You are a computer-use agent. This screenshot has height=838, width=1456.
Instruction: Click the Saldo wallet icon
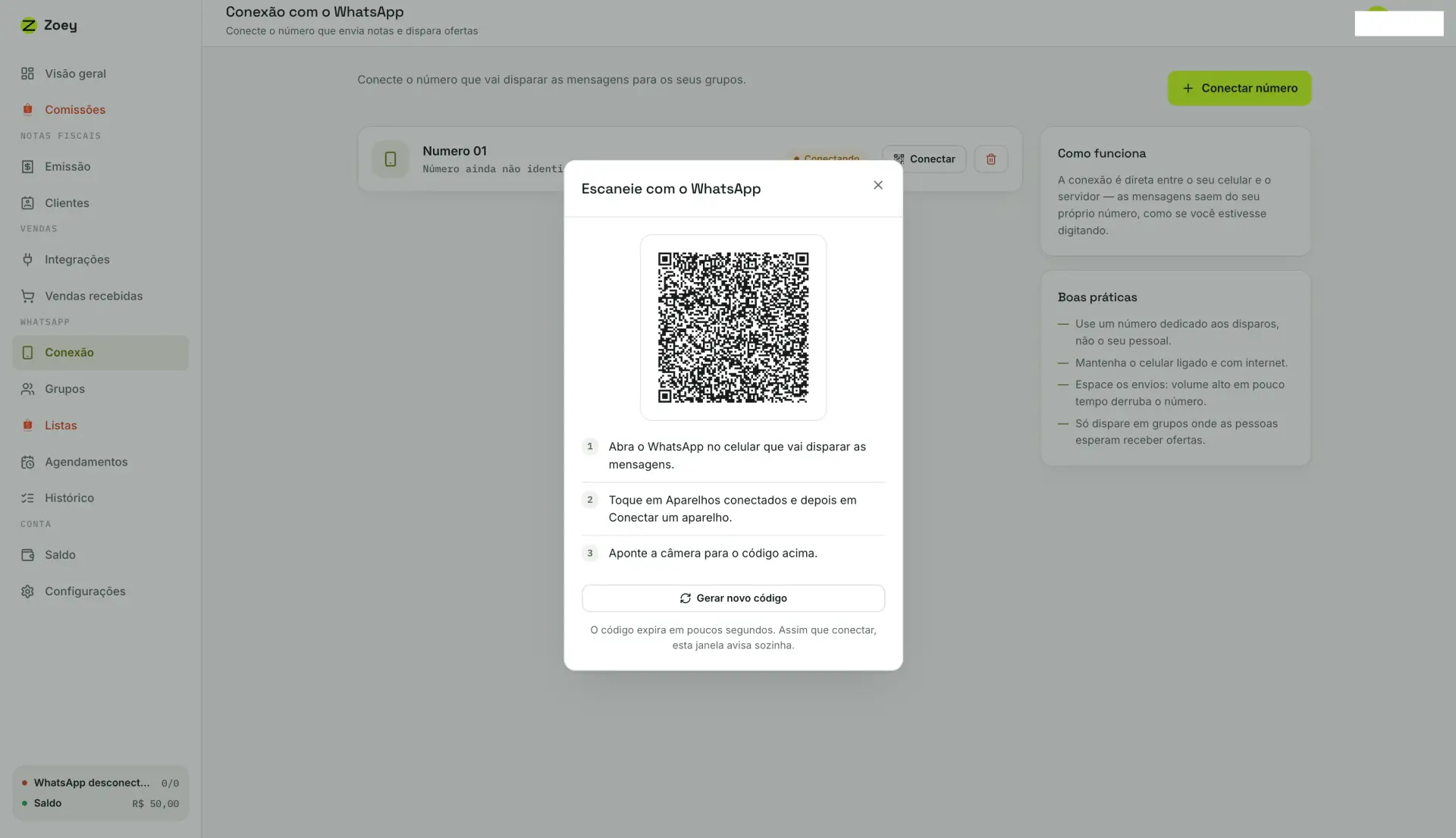pyautogui.click(x=27, y=555)
